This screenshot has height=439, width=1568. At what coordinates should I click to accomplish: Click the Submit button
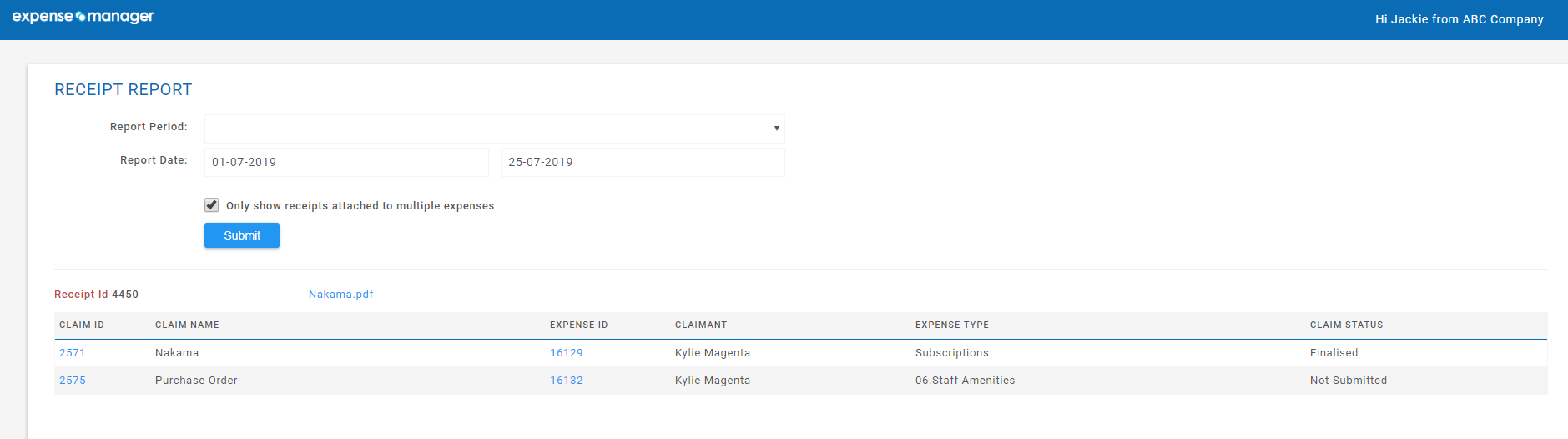click(242, 235)
